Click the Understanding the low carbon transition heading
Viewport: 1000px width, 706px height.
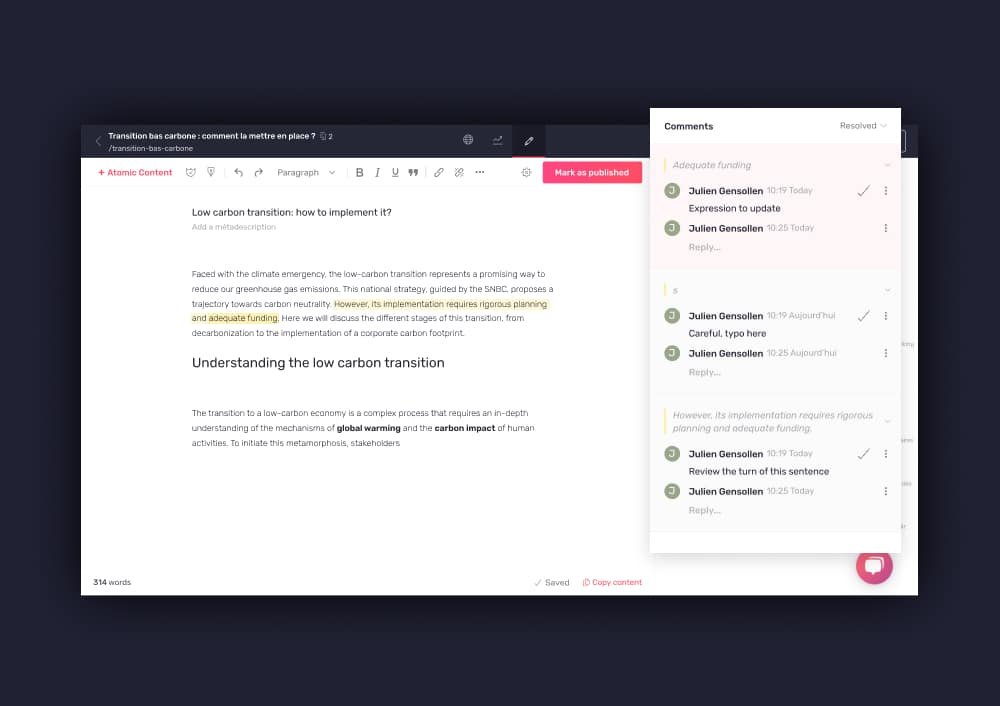click(318, 363)
